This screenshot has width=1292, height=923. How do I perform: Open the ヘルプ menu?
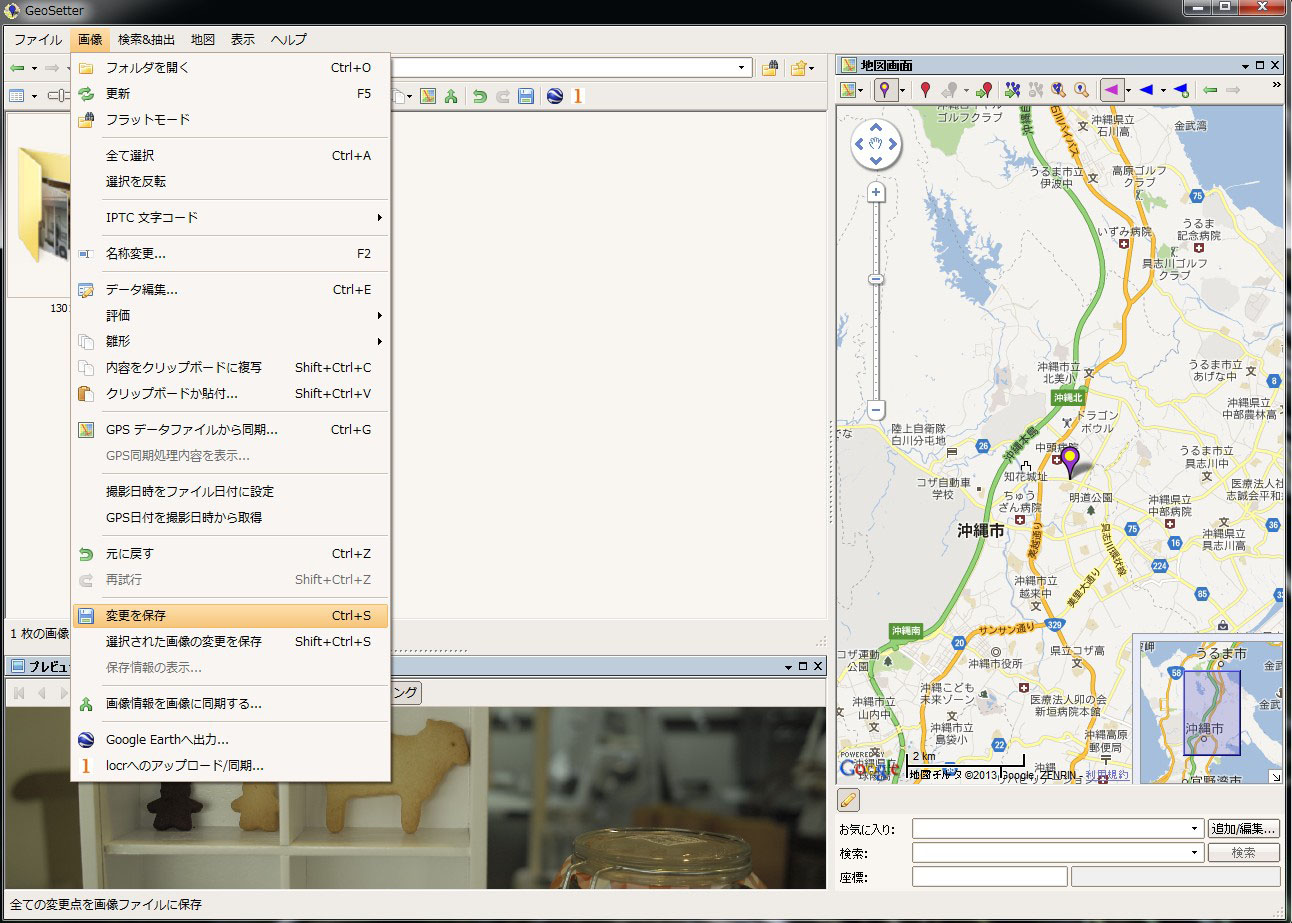(288, 40)
